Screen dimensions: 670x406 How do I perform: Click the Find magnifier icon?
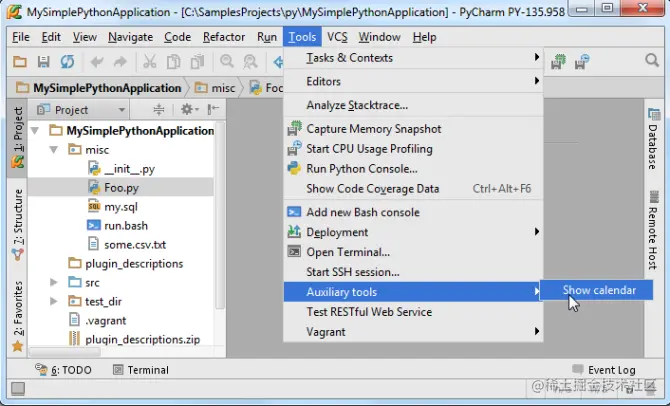click(x=226, y=62)
